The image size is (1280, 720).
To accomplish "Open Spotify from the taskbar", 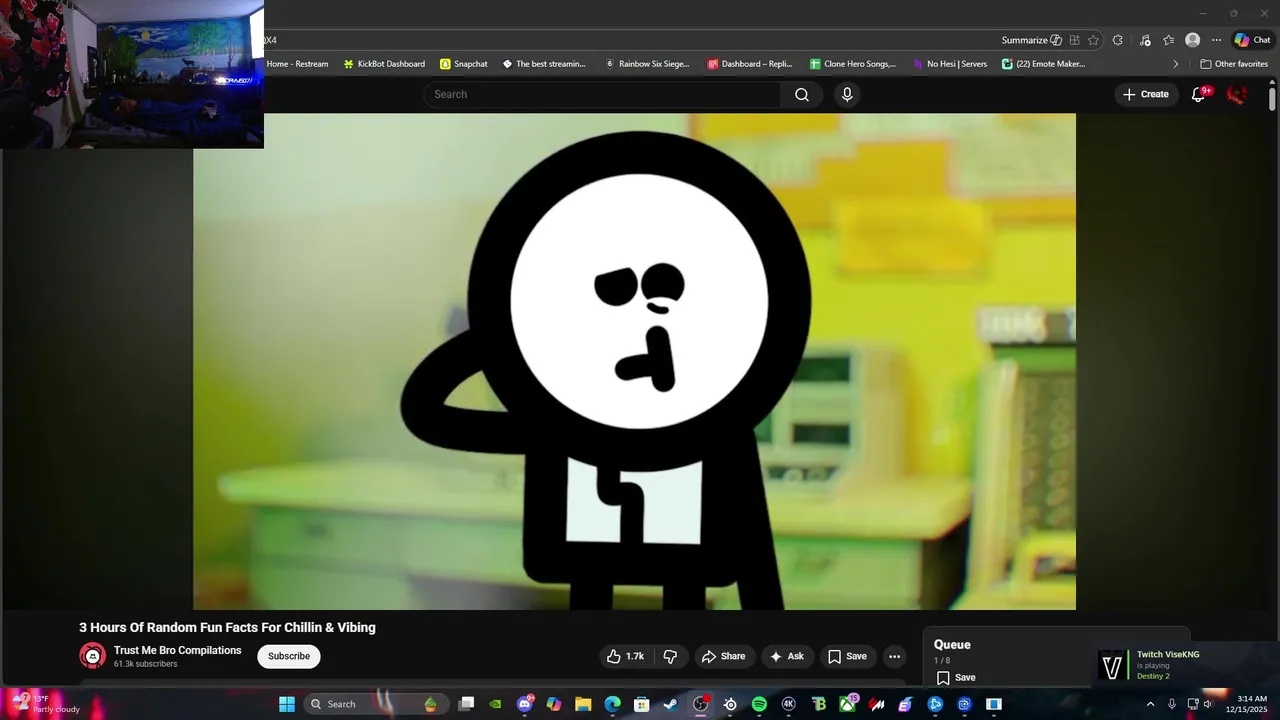I will coord(759,704).
